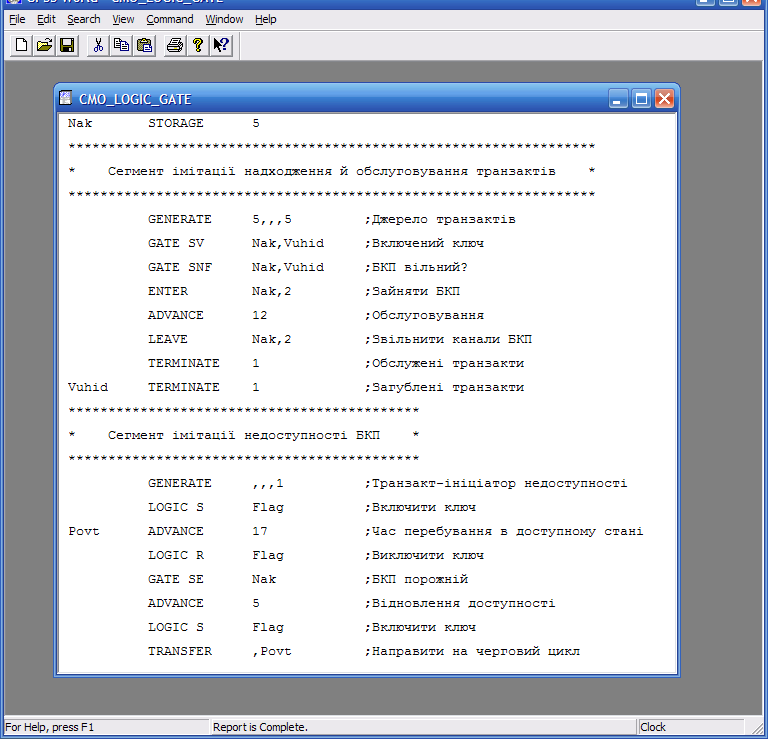This screenshot has height=739, width=768.
Task: Click comment ';БКП порожній'
Action: click(x=416, y=579)
